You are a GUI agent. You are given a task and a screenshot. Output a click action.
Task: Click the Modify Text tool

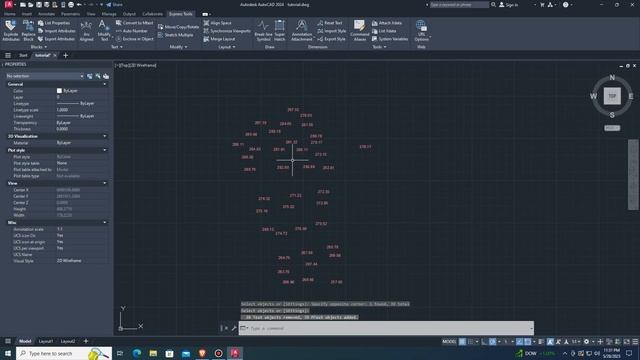click(x=104, y=30)
